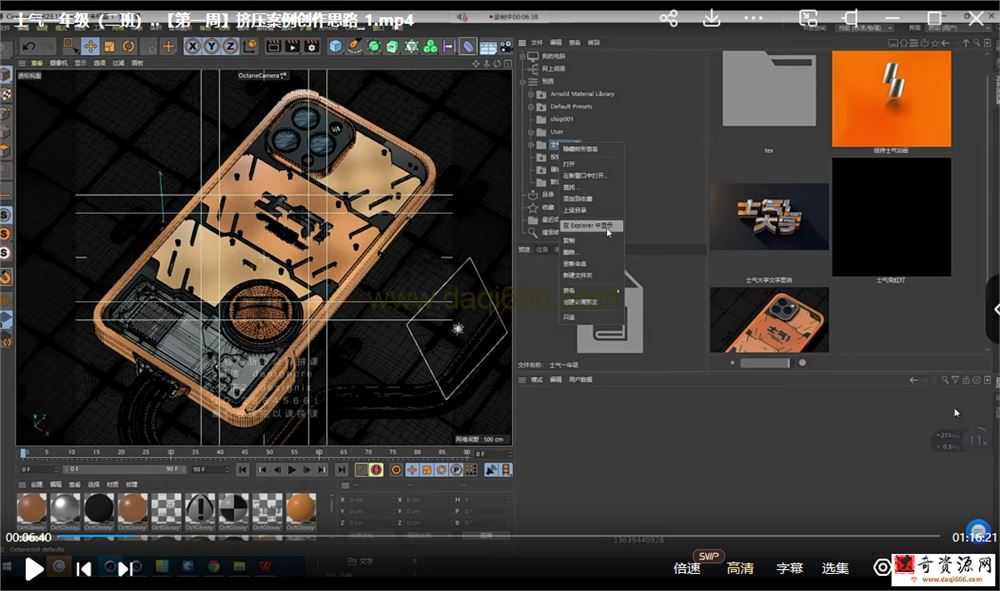Click the viewport 摄像机 menu

click(58, 63)
